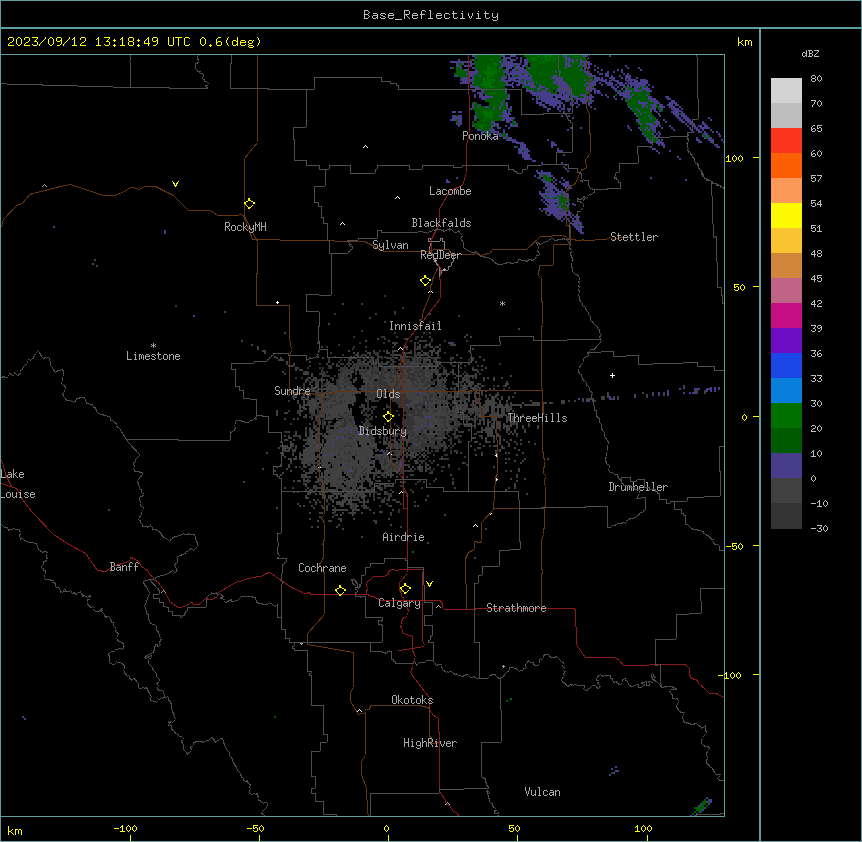862x842 pixels.
Task: Pick the bright green 30-20 dBZ legend swatch
Action: point(786,416)
